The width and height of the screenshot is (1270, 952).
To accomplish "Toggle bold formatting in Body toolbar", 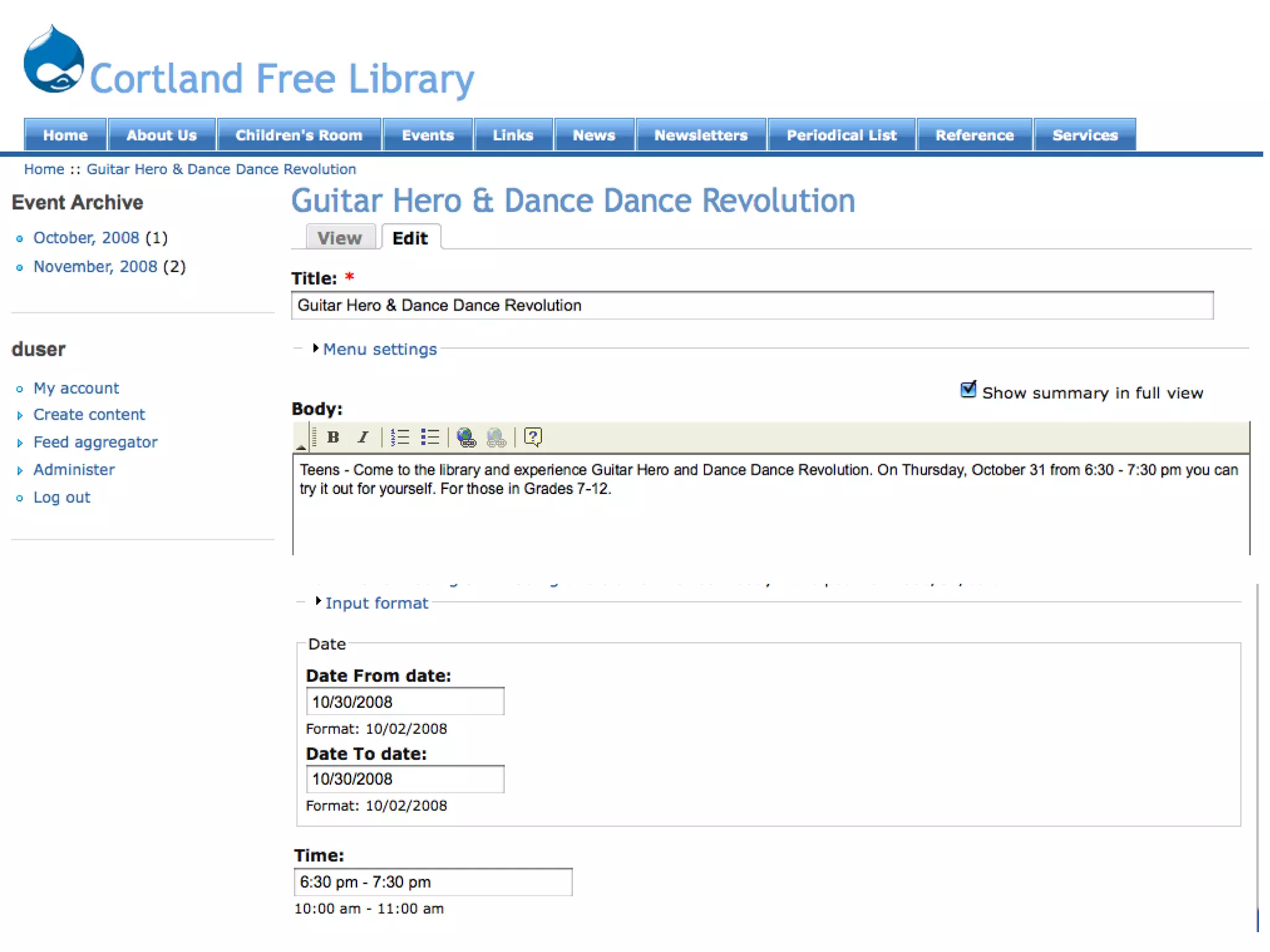I will 333,438.
